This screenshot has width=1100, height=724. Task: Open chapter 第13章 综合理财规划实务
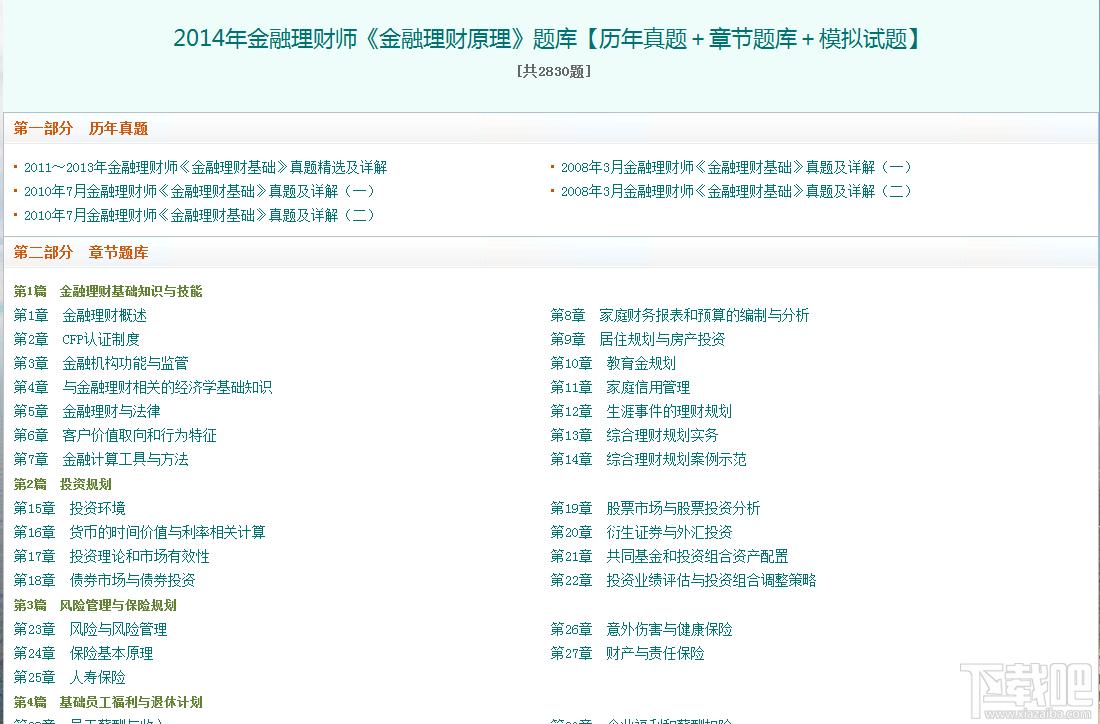coord(634,436)
